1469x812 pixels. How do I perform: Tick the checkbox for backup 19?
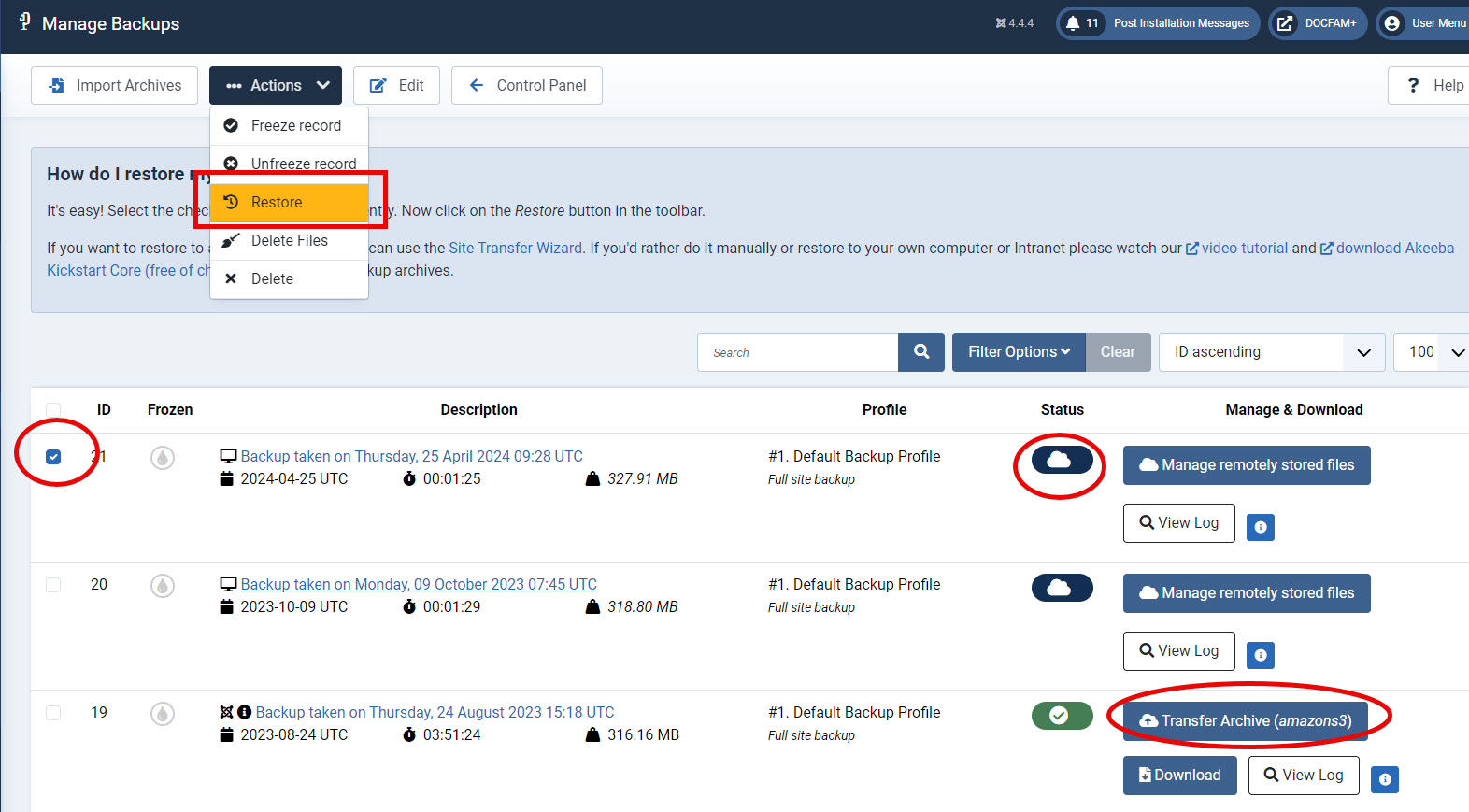pyautogui.click(x=53, y=713)
